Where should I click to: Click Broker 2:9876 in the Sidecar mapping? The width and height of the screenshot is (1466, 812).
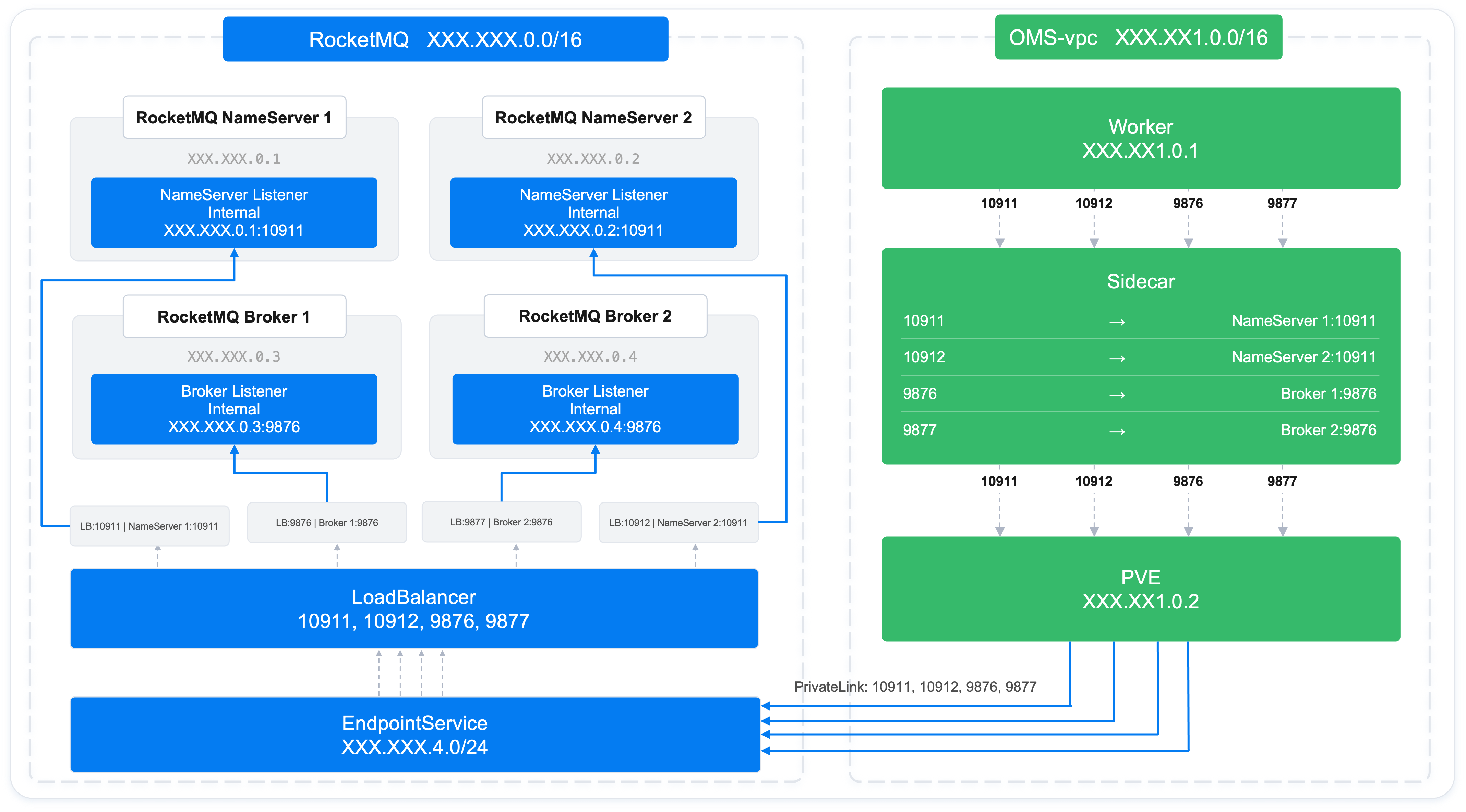pos(1328,429)
